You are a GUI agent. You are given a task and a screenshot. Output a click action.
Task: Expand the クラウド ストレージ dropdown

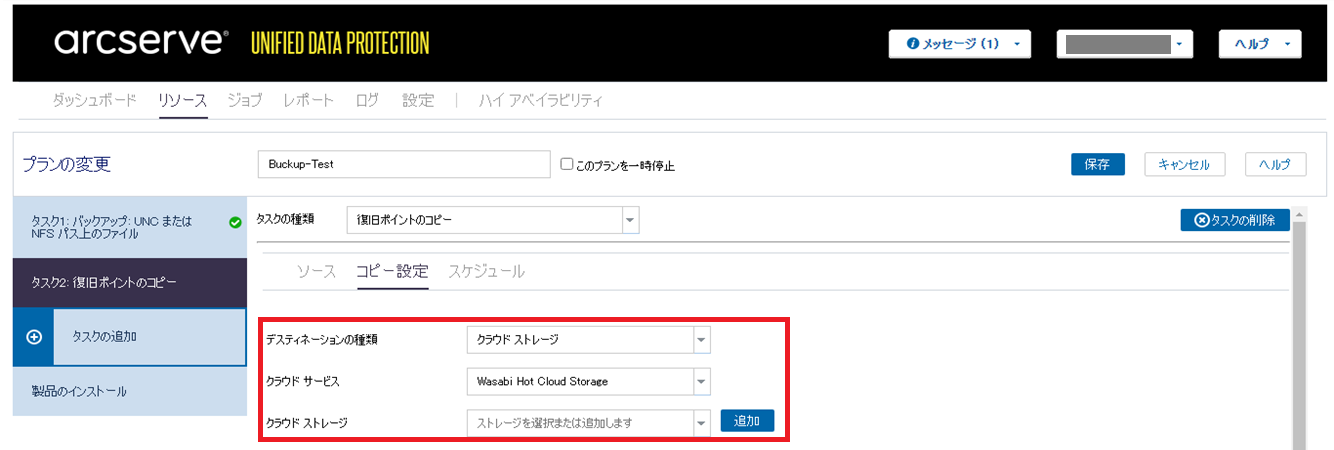tap(701, 423)
